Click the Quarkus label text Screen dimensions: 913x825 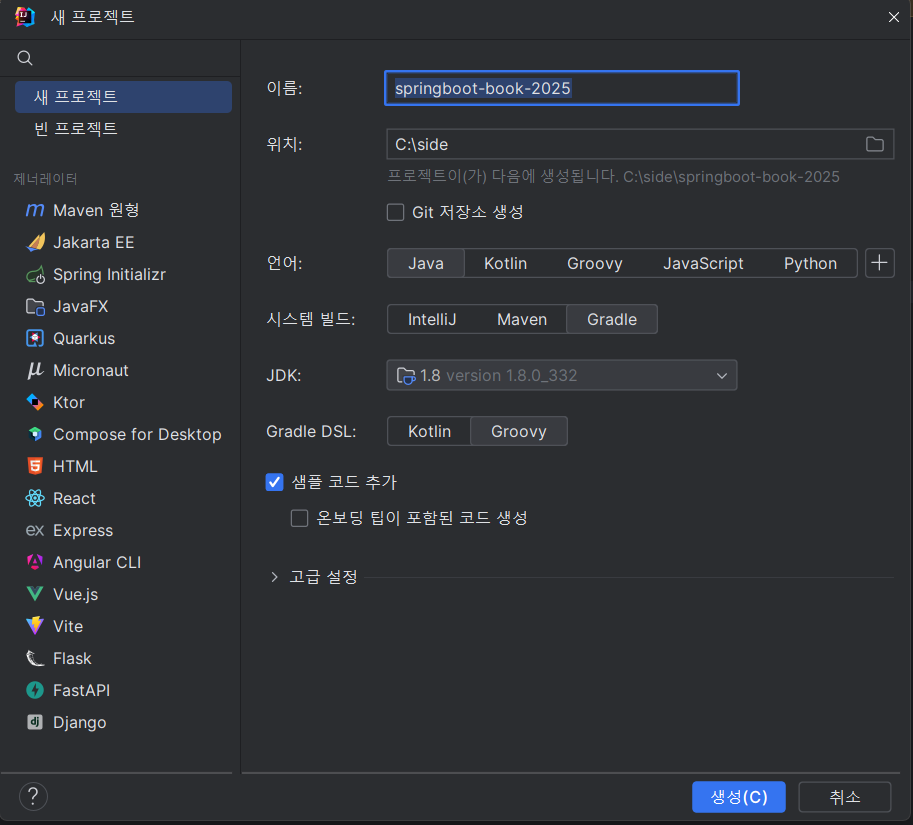click(84, 338)
